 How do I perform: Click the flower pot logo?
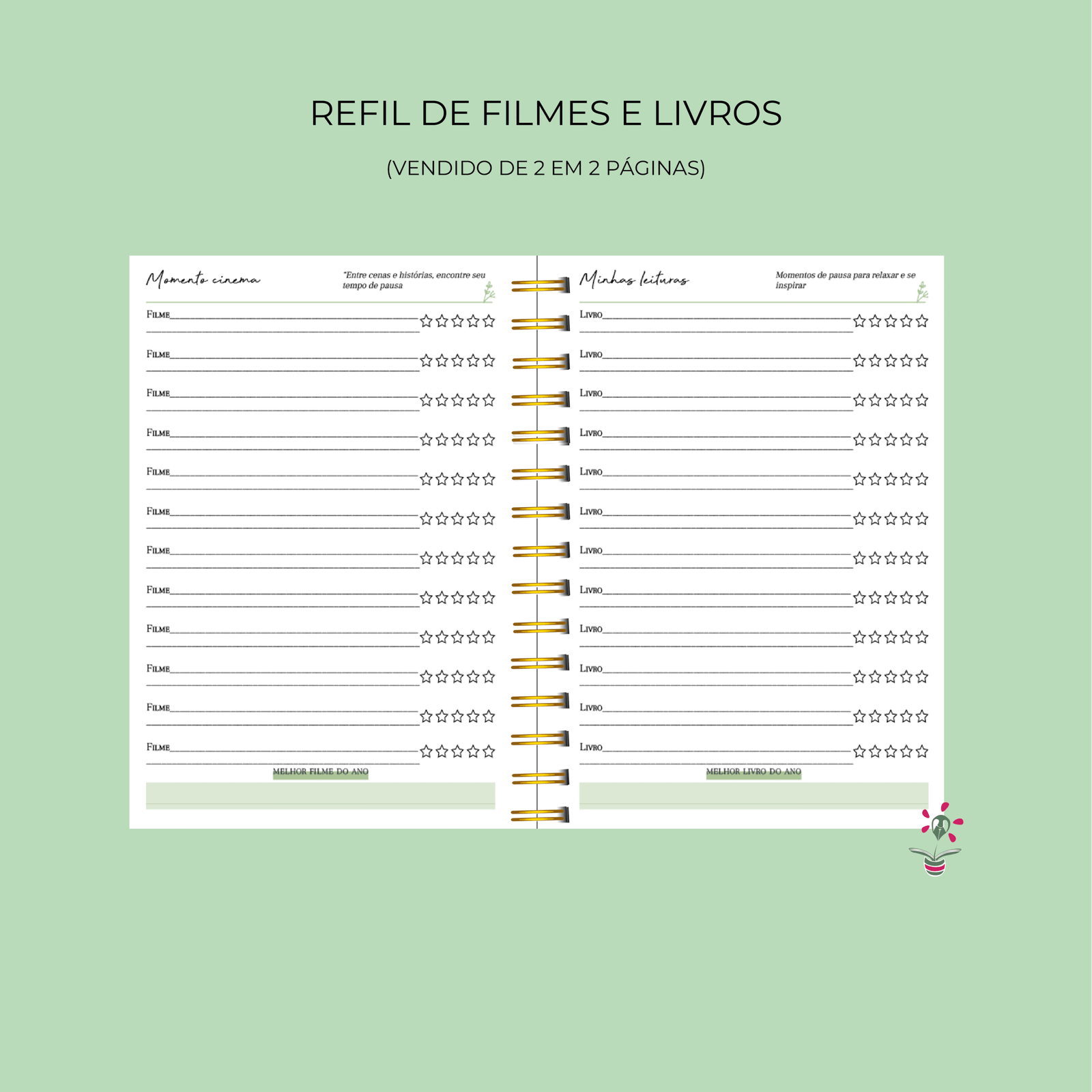pyautogui.click(x=936, y=840)
